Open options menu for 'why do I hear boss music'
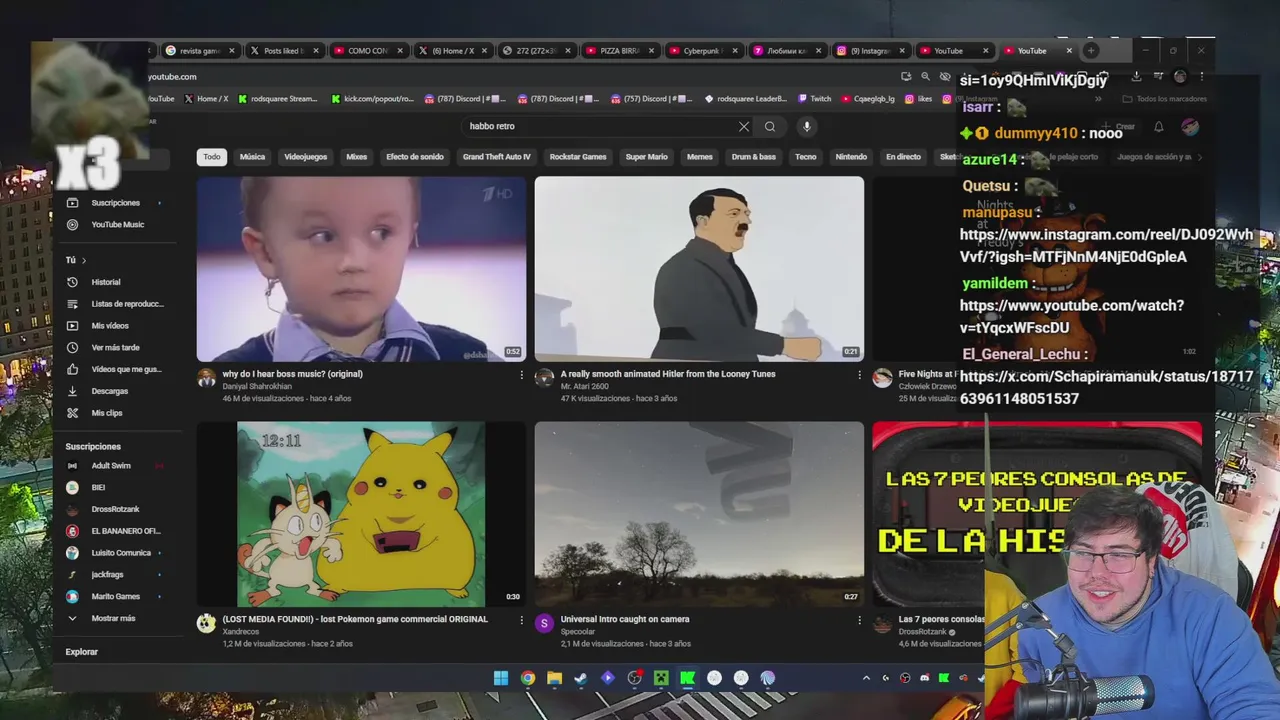 coord(521,375)
